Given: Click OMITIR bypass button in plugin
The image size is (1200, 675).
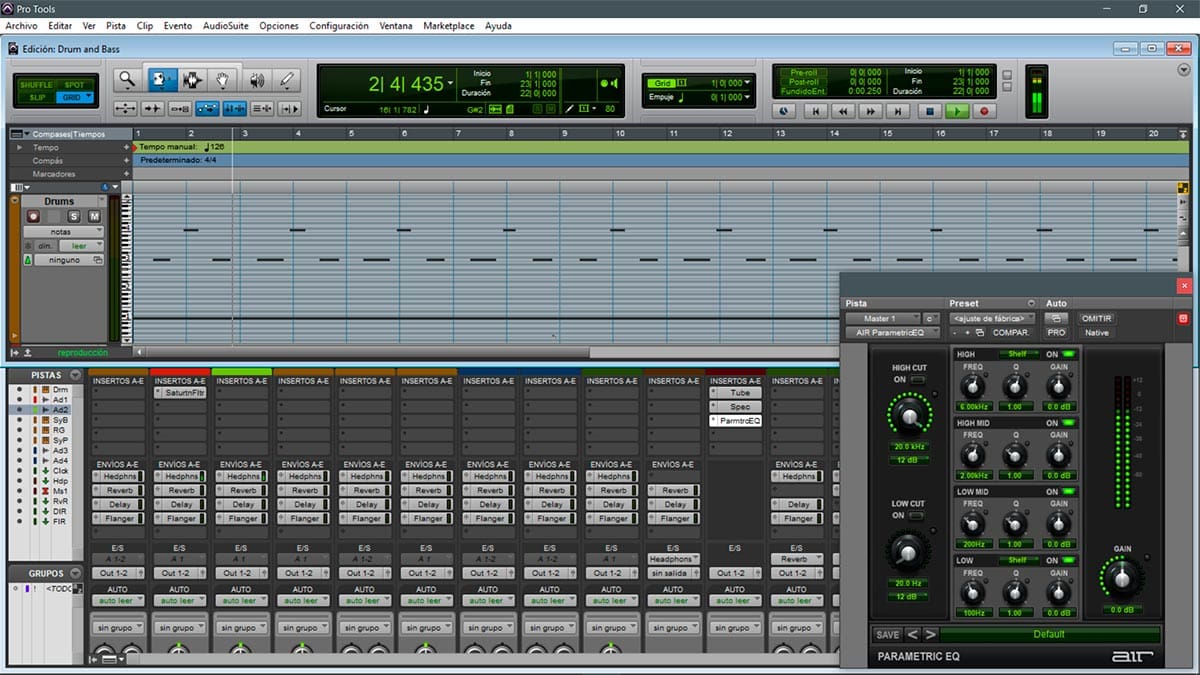Looking at the screenshot, I should tap(1097, 318).
